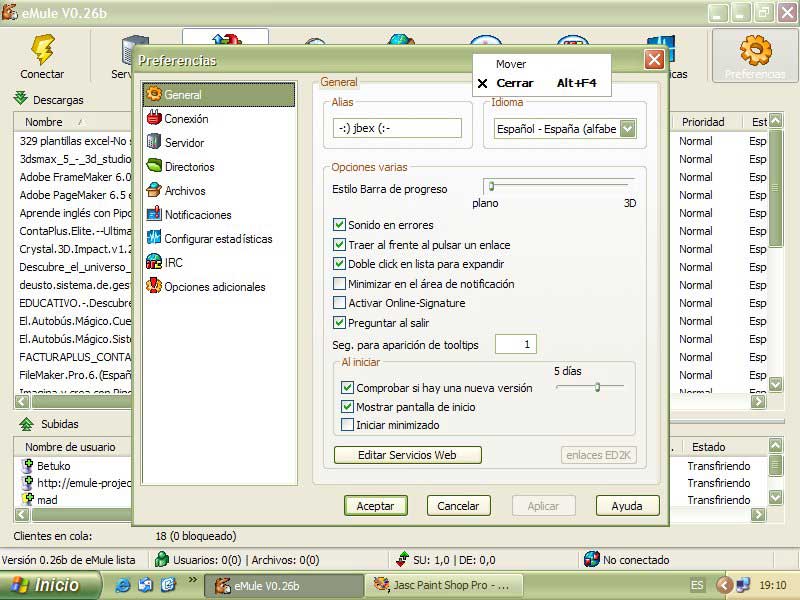Open the Directorios settings section

189,166
